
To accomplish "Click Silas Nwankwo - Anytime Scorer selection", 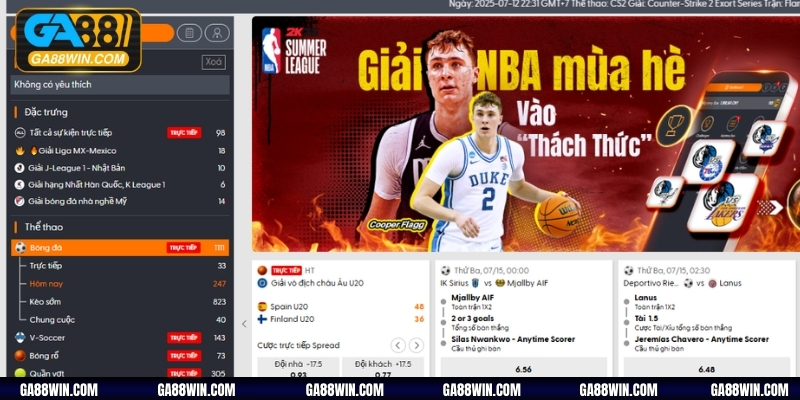I will (513, 339).
